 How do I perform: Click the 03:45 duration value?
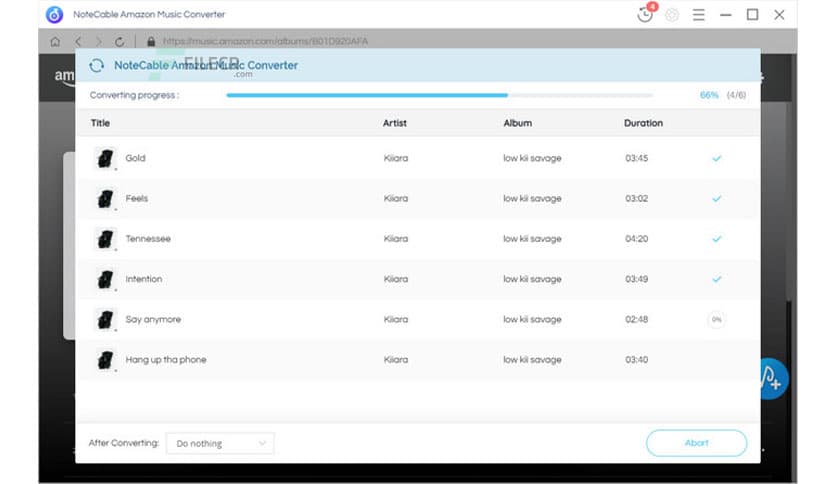pos(637,158)
